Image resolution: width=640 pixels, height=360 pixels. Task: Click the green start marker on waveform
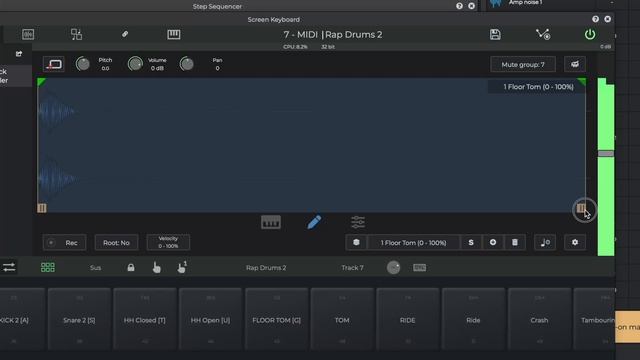pyautogui.click(x=41, y=82)
